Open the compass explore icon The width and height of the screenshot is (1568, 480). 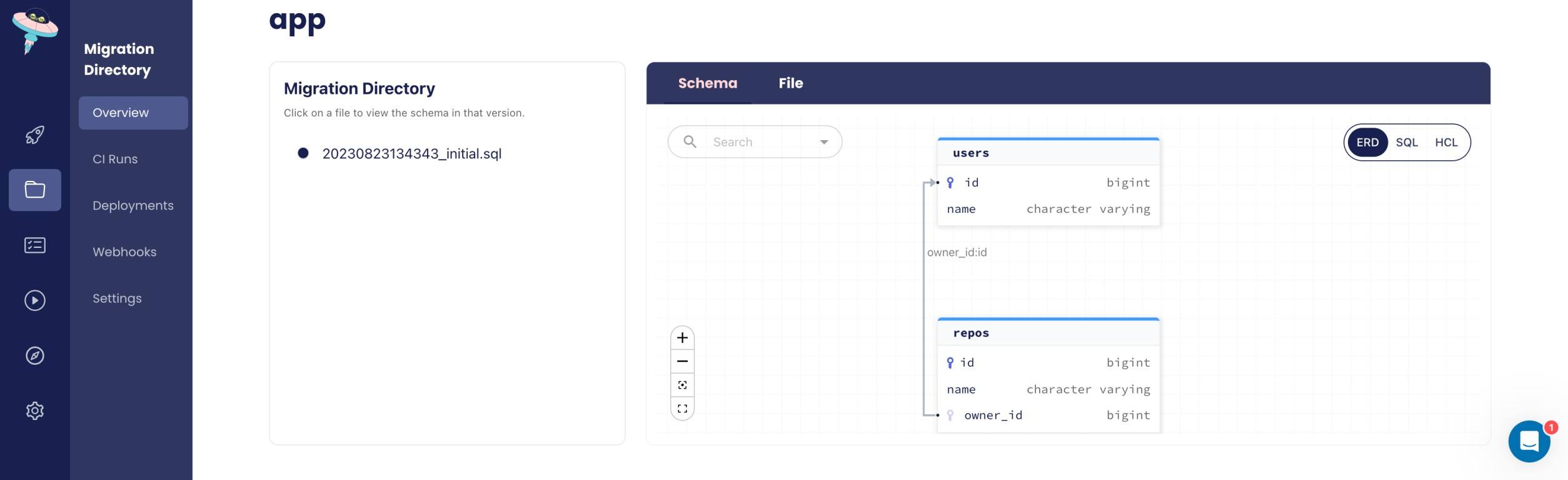[x=35, y=355]
